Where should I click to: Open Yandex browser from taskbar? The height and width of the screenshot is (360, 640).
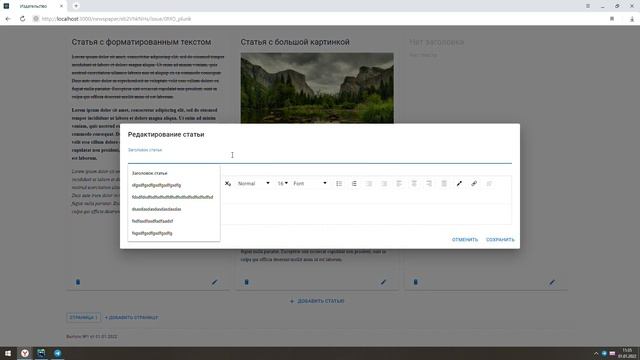(x=25, y=353)
